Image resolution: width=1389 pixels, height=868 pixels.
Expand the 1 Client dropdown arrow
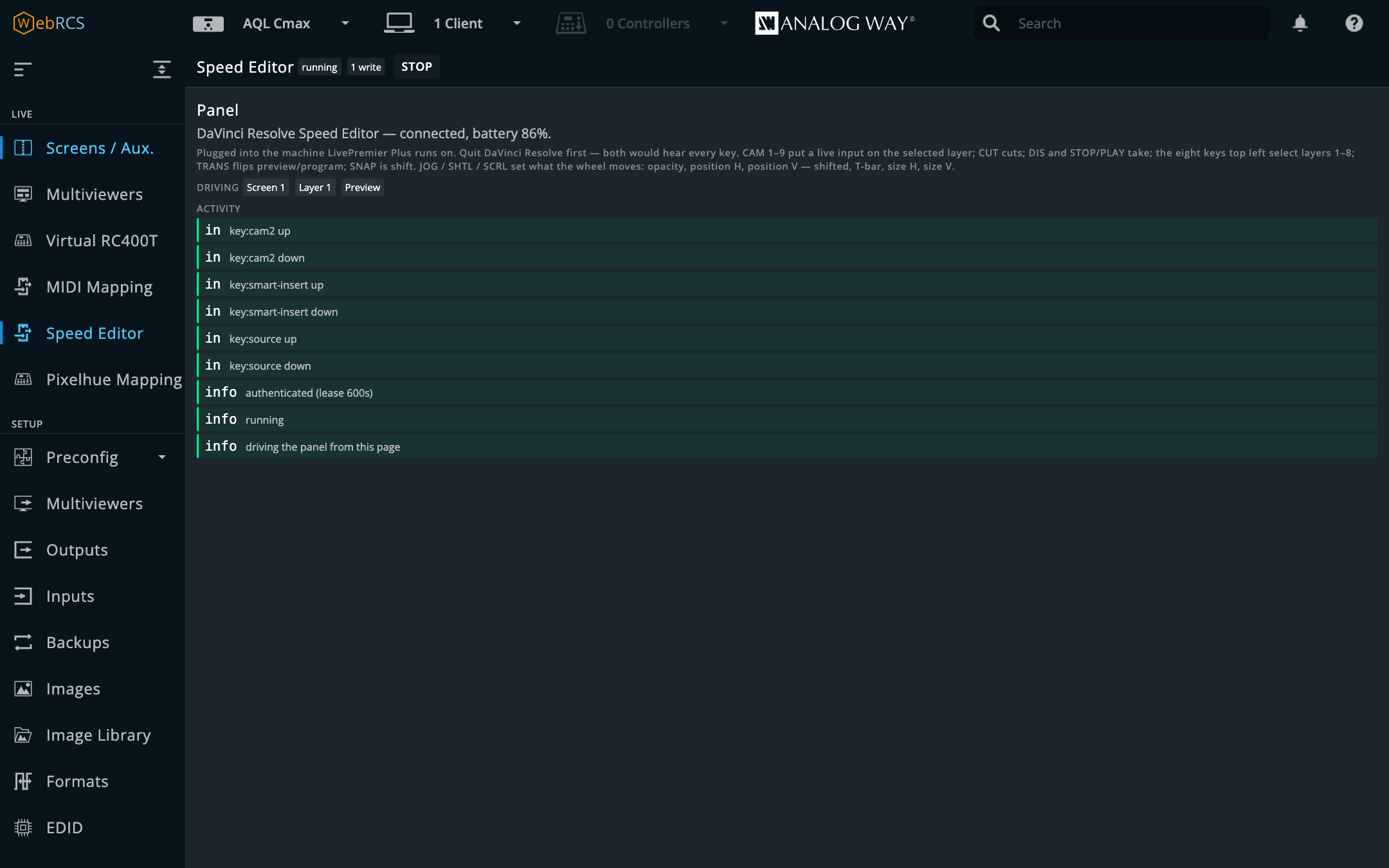click(517, 23)
